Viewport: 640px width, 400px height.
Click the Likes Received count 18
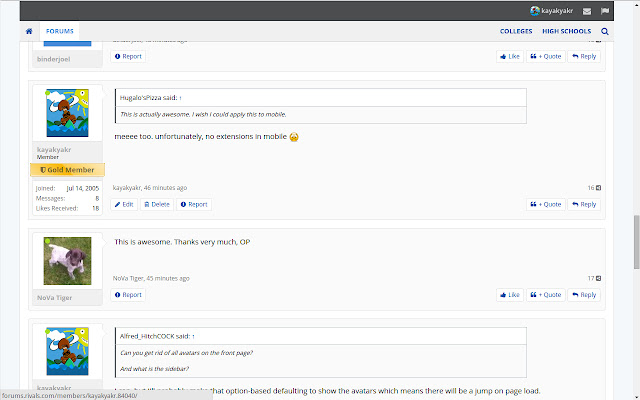[x=96, y=208]
